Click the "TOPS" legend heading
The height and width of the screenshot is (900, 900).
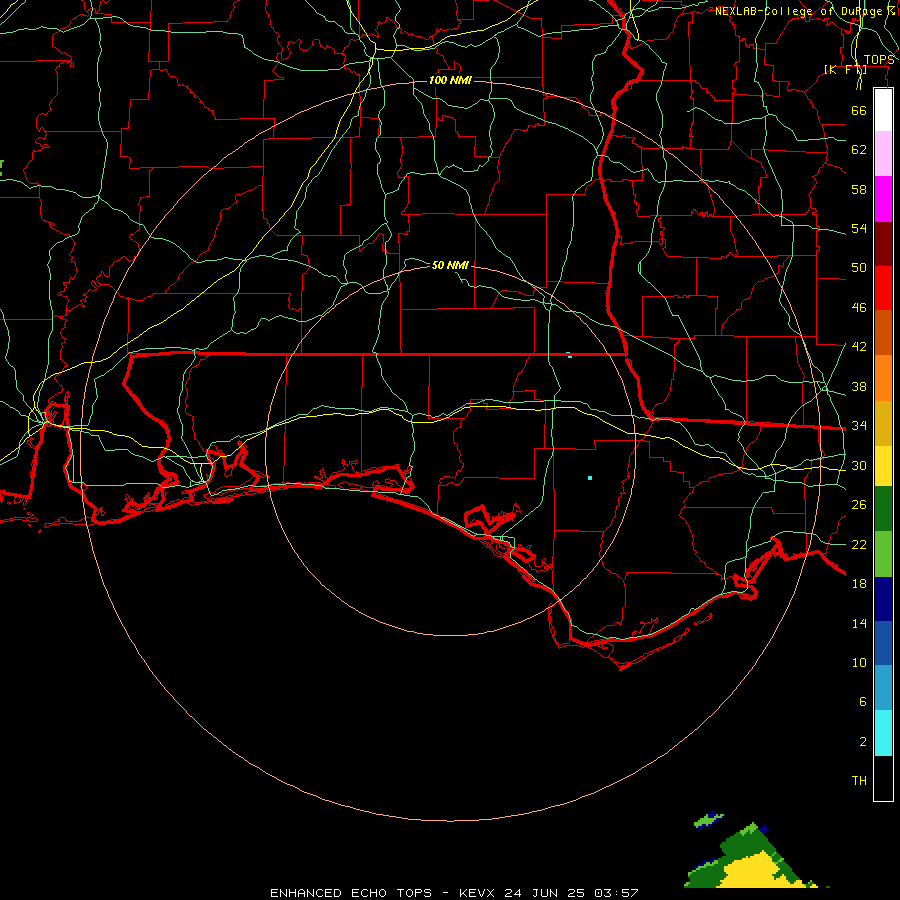[879, 60]
